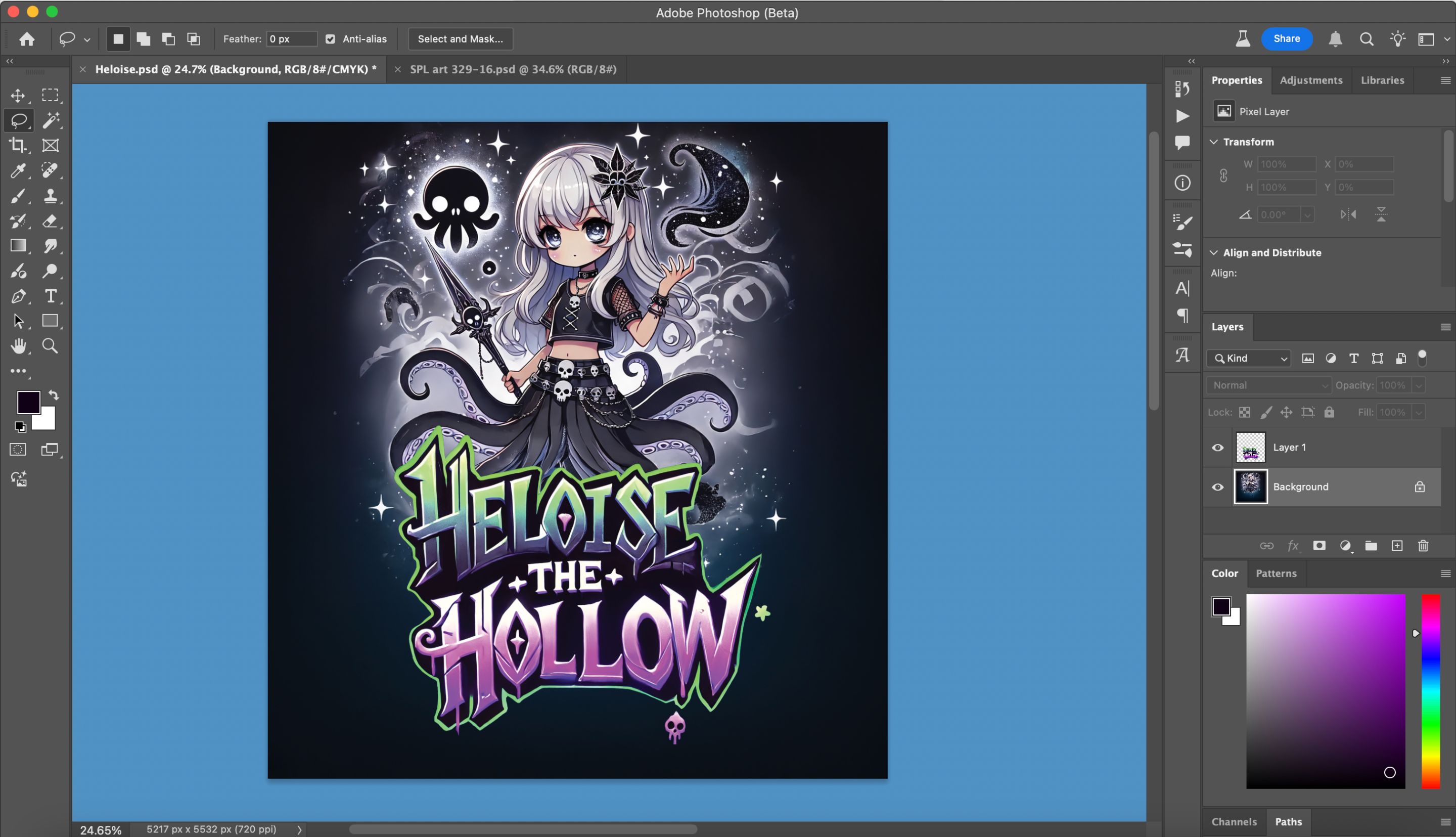
Task: Select the Clone Stamp tool
Action: pos(50,196)
